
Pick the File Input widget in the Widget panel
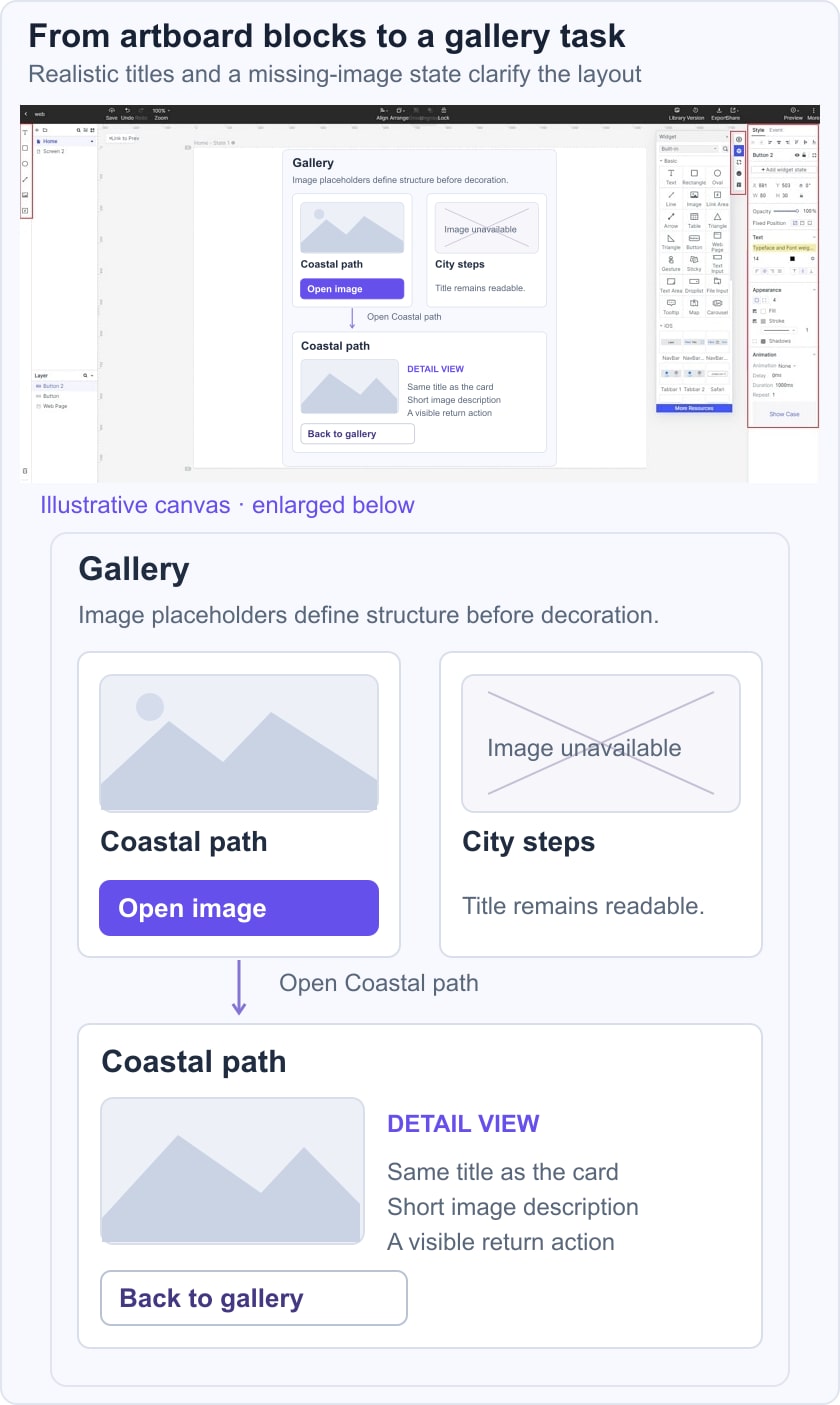717,285
